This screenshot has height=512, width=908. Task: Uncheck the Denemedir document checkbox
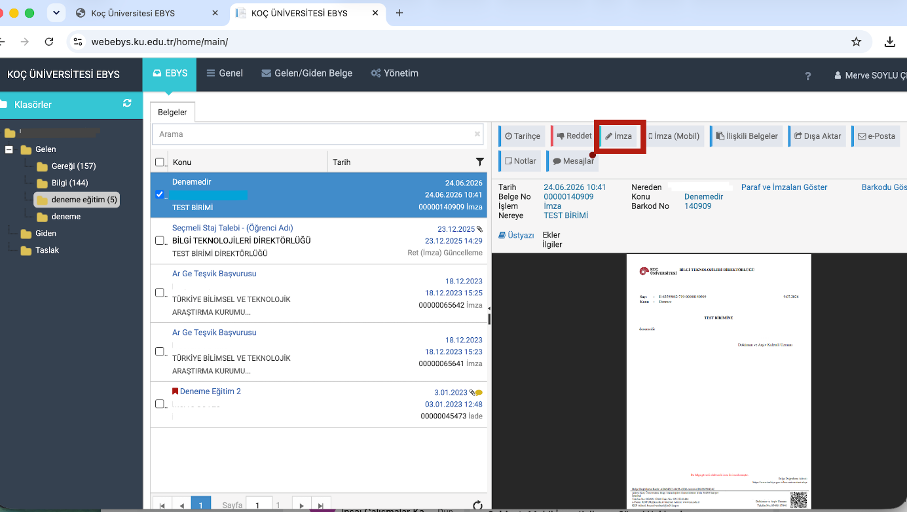160,195
